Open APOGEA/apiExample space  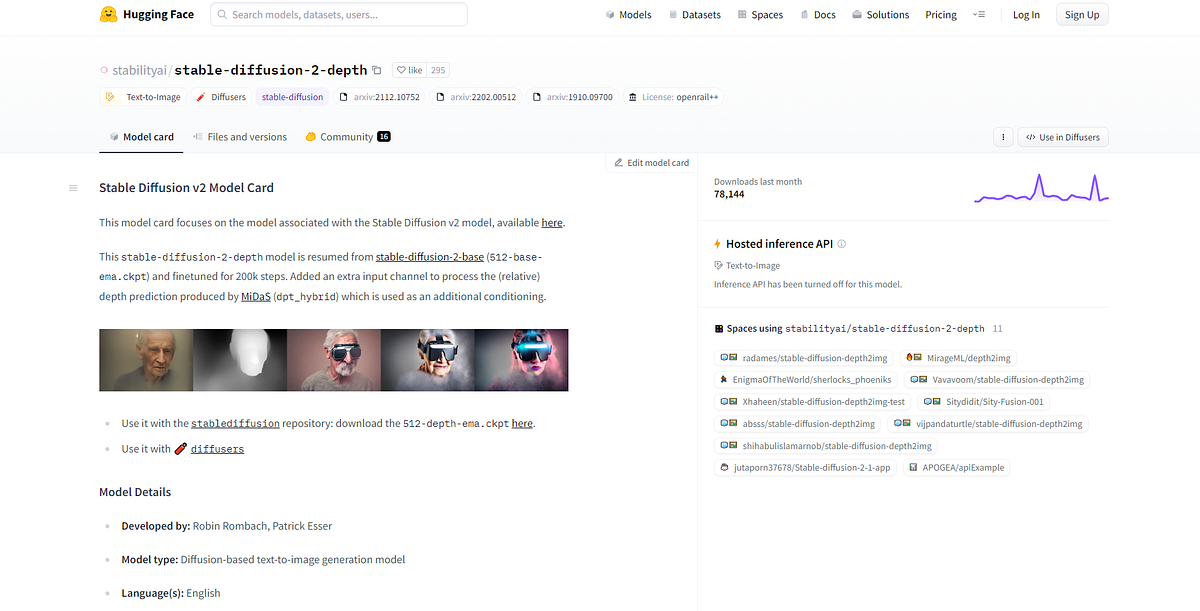pyautogui.click(x=958, y=467)
